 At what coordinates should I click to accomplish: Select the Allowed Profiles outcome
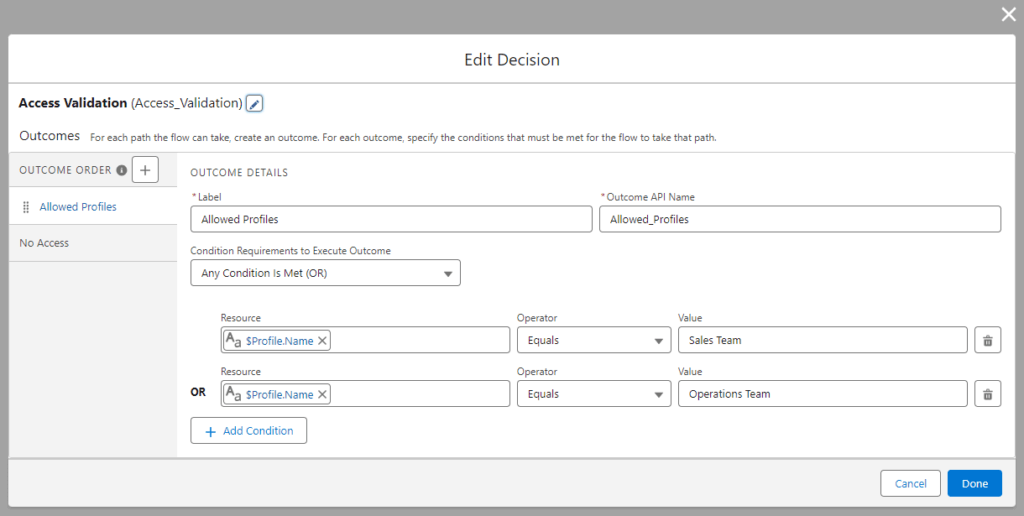[x=78, y=207]
